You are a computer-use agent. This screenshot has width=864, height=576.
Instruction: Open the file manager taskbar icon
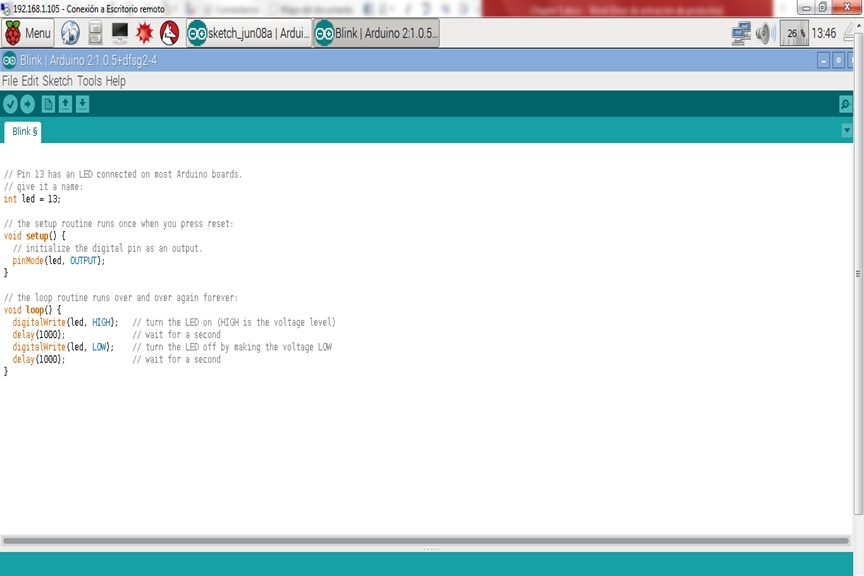pos(95,33)
